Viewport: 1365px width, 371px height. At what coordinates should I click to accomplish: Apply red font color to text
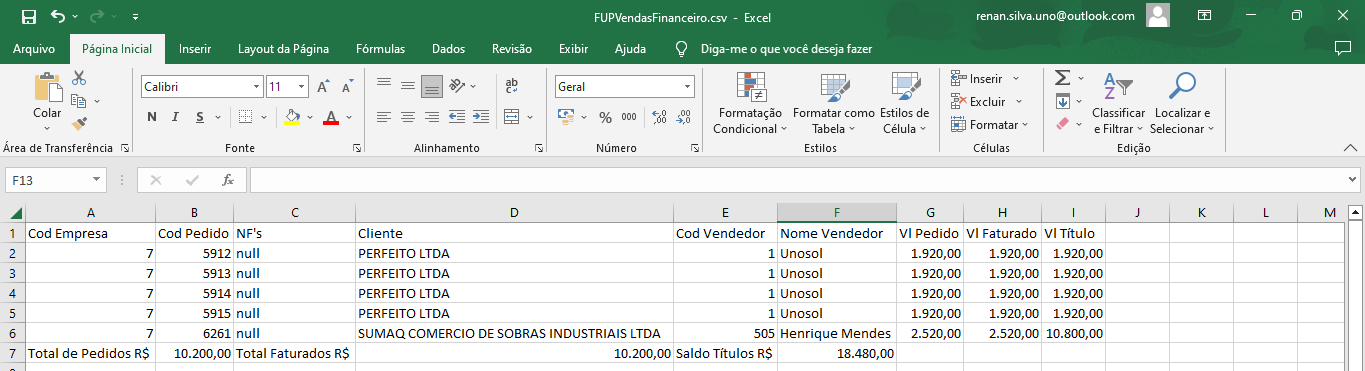pos(331,117)
